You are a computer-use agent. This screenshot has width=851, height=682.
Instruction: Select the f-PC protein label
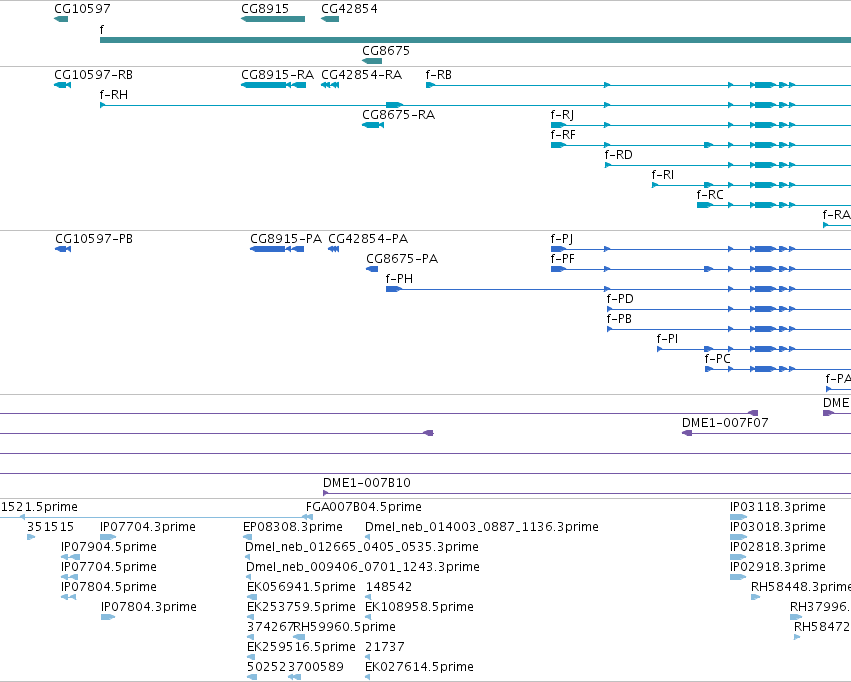tap(717, 359)
